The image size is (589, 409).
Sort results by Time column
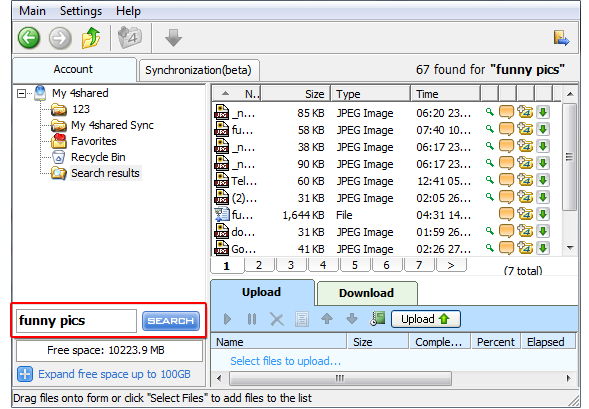446,94
